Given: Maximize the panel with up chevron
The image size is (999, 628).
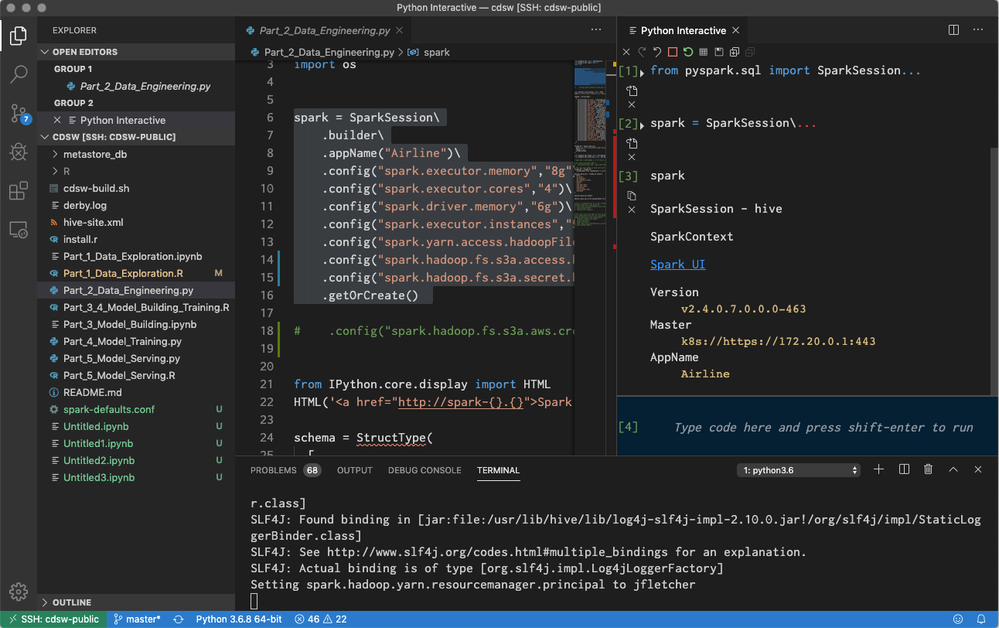Looking at the screenshot, I should click(953, 469).
